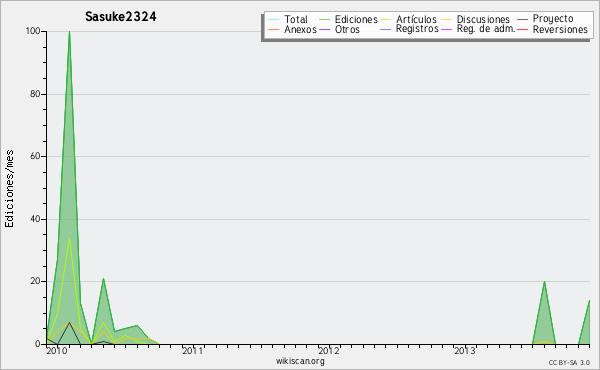600x370 pixels.
Task: Click the Otros legend entry
Action: pos(339,29)
